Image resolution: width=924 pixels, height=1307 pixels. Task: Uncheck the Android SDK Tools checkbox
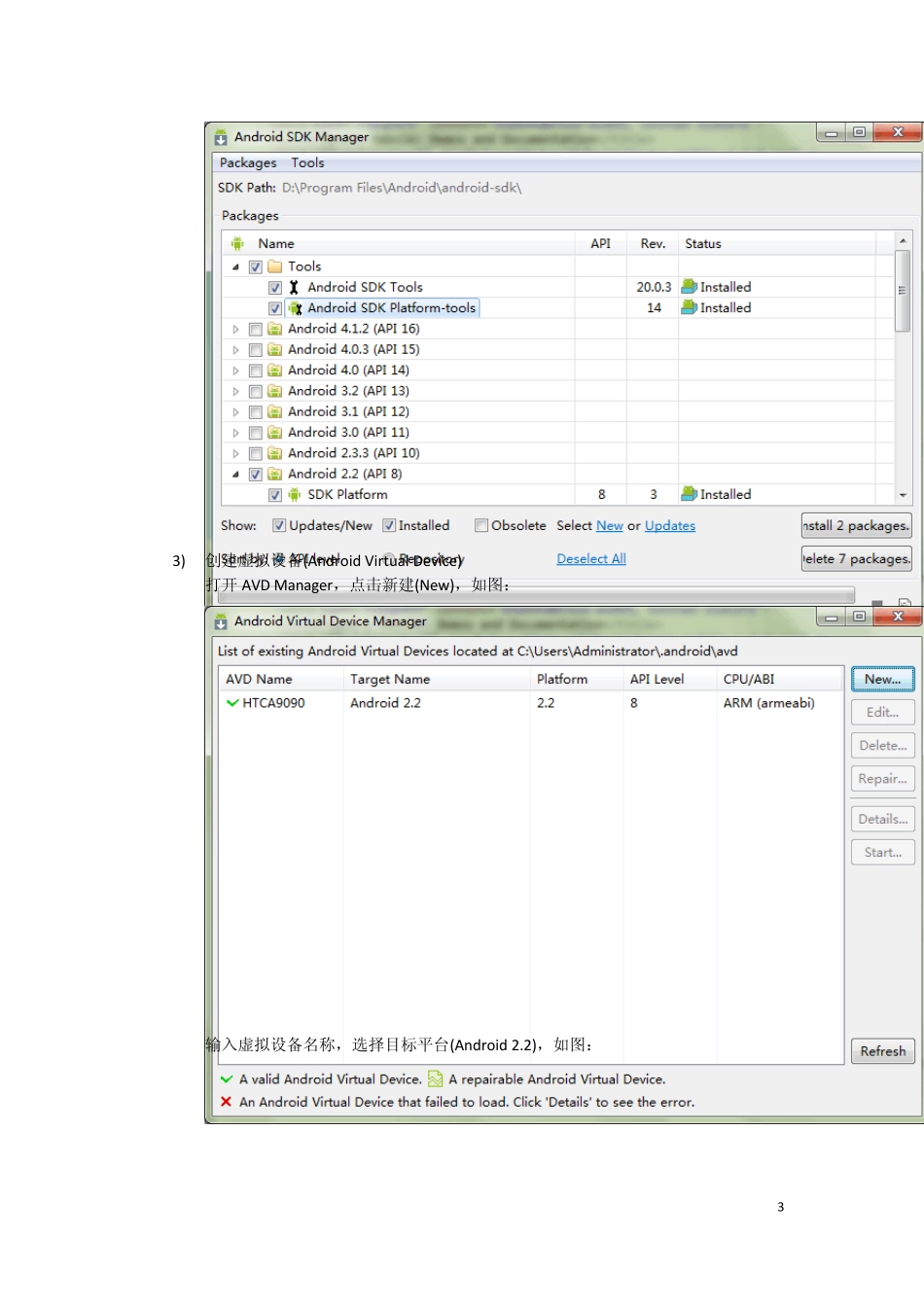tap(275, 288)
